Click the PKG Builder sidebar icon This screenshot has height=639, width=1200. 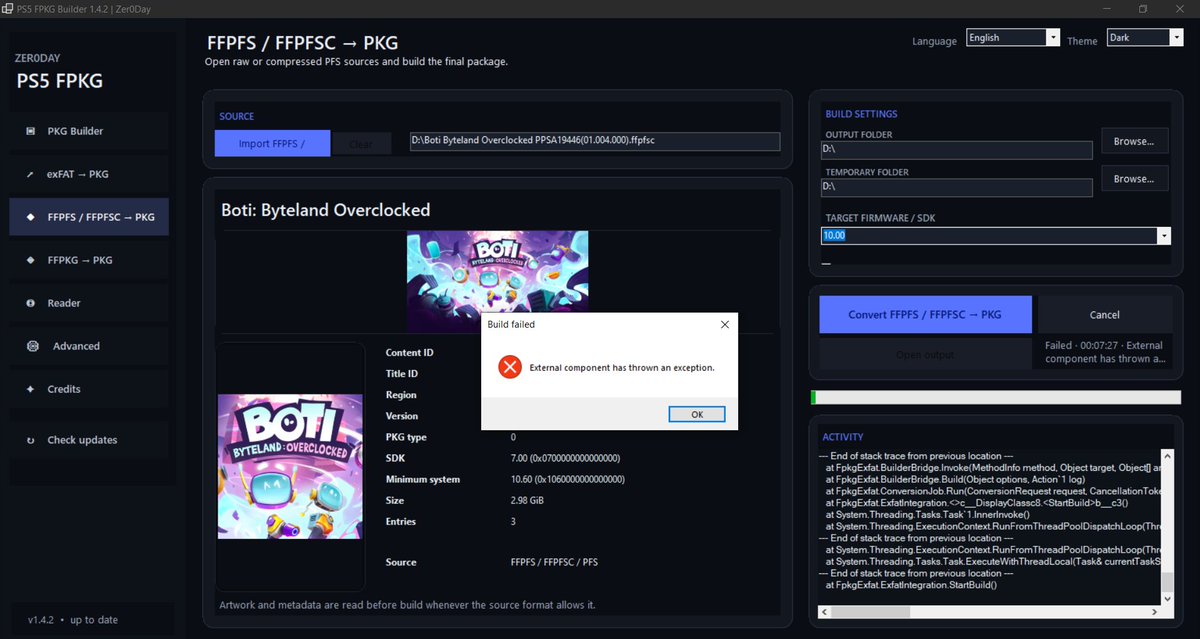coord(29,131)
